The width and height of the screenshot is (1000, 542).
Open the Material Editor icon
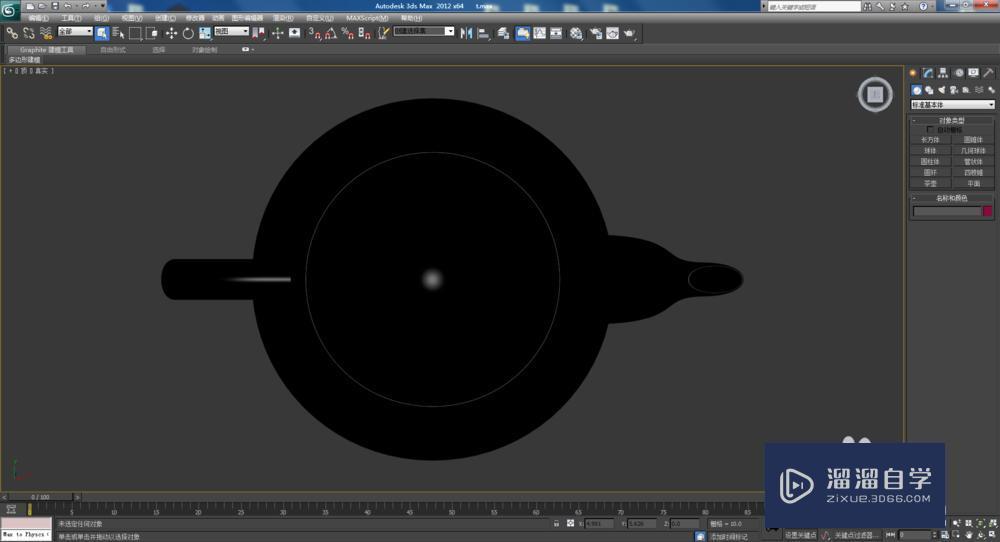[x=576, y=33]
